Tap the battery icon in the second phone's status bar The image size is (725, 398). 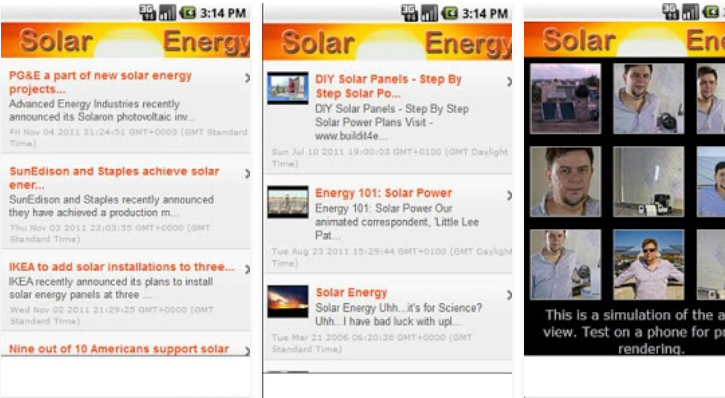point(449,13)
